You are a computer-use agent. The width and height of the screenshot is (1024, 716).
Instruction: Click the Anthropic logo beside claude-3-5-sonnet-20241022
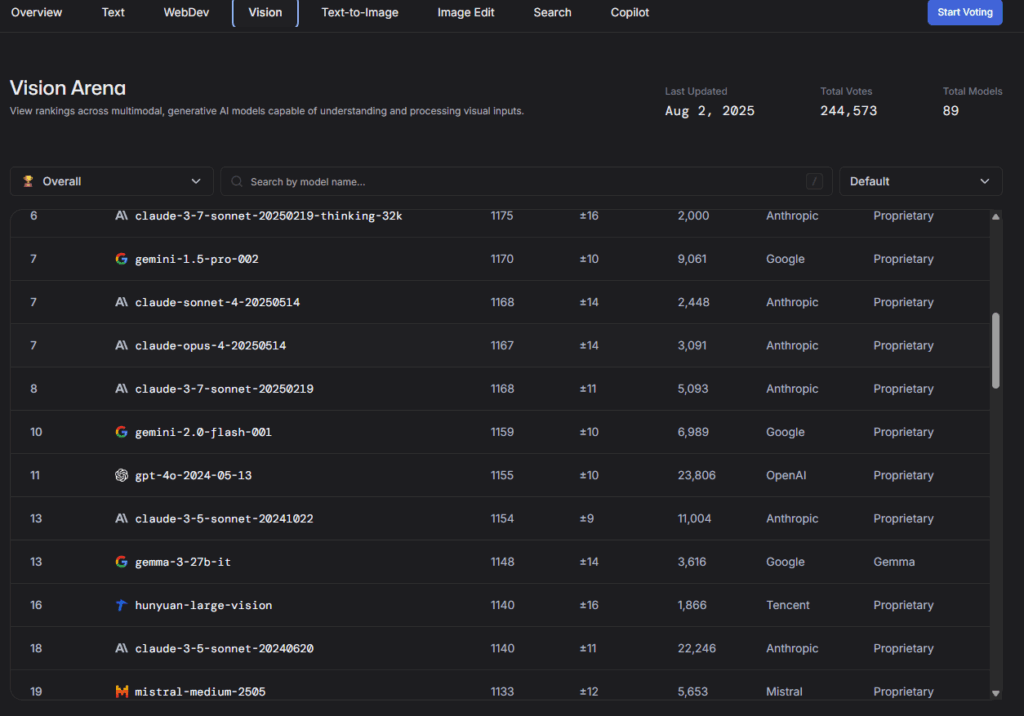point(121,518)
